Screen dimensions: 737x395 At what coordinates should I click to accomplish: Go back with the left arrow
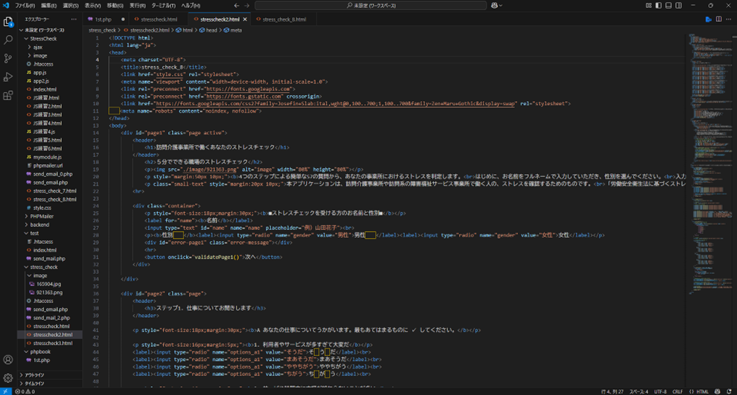(236, 6)
